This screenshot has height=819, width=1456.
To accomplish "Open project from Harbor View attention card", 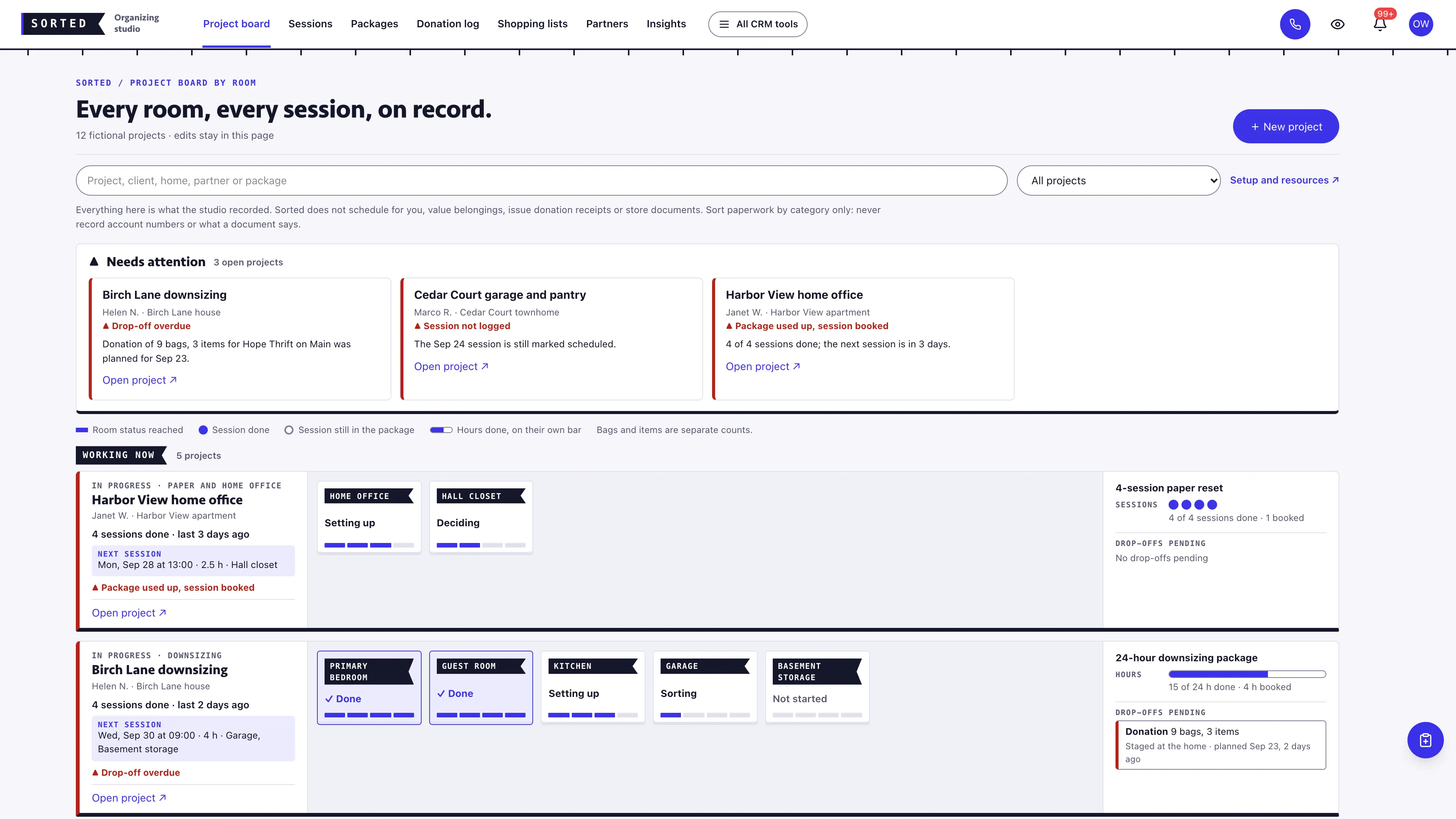I will pyautogui.click(x=763, y=366).
